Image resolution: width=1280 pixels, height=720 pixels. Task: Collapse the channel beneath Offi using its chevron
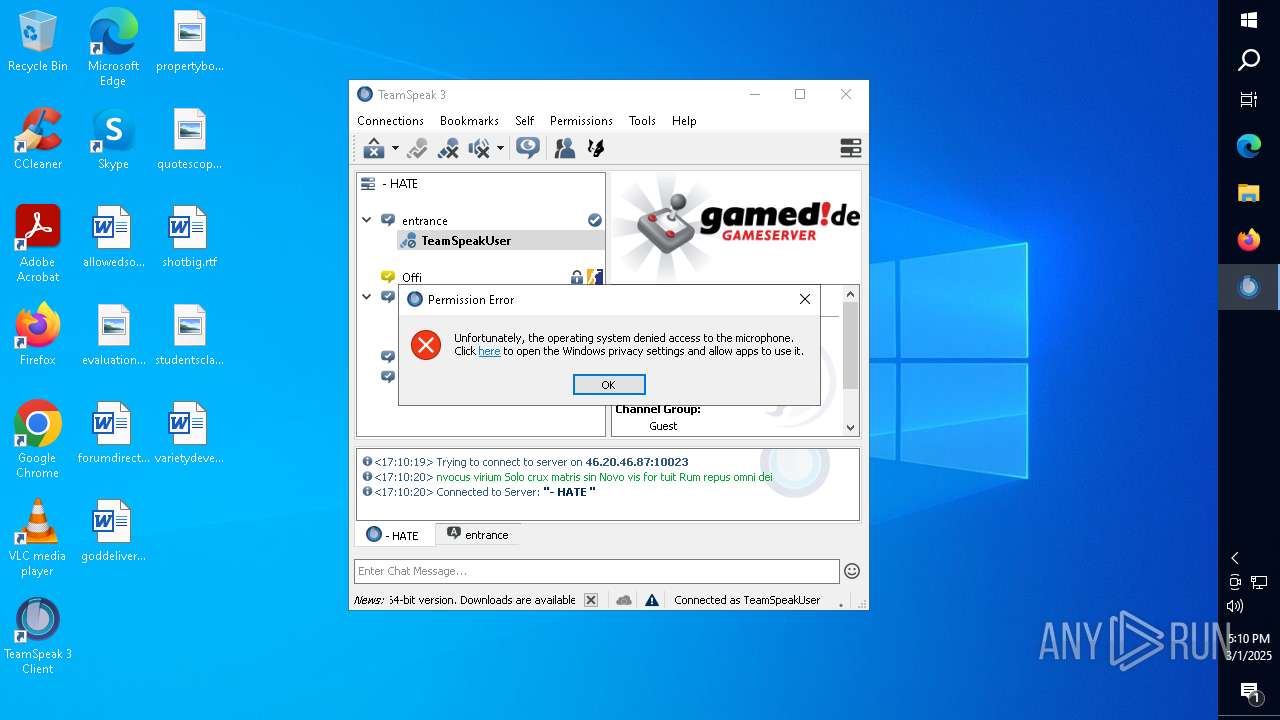click(x=367, y=296)
